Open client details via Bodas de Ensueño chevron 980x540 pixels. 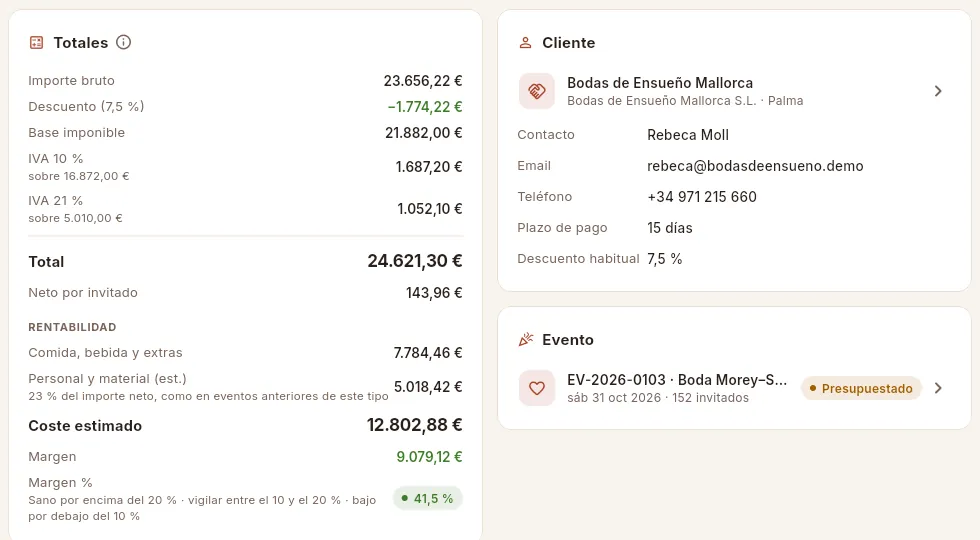pos(938,91)
